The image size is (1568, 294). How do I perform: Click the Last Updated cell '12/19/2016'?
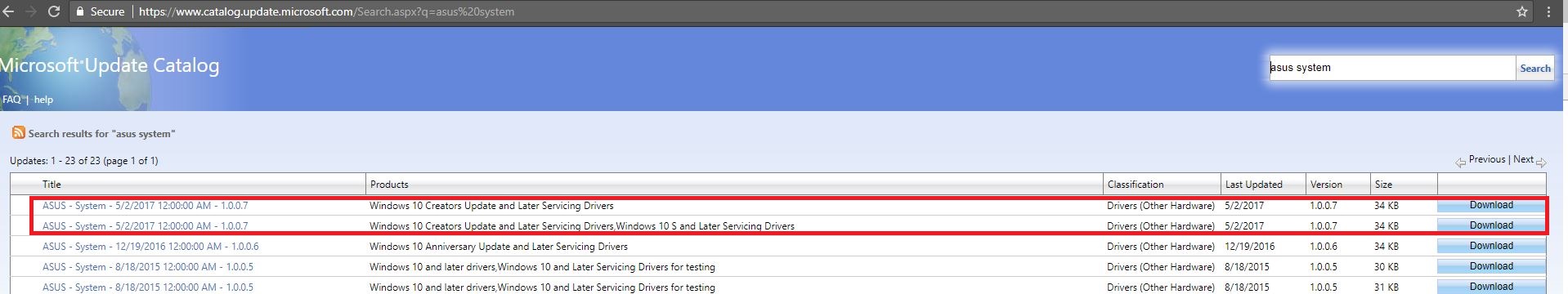1249,247
